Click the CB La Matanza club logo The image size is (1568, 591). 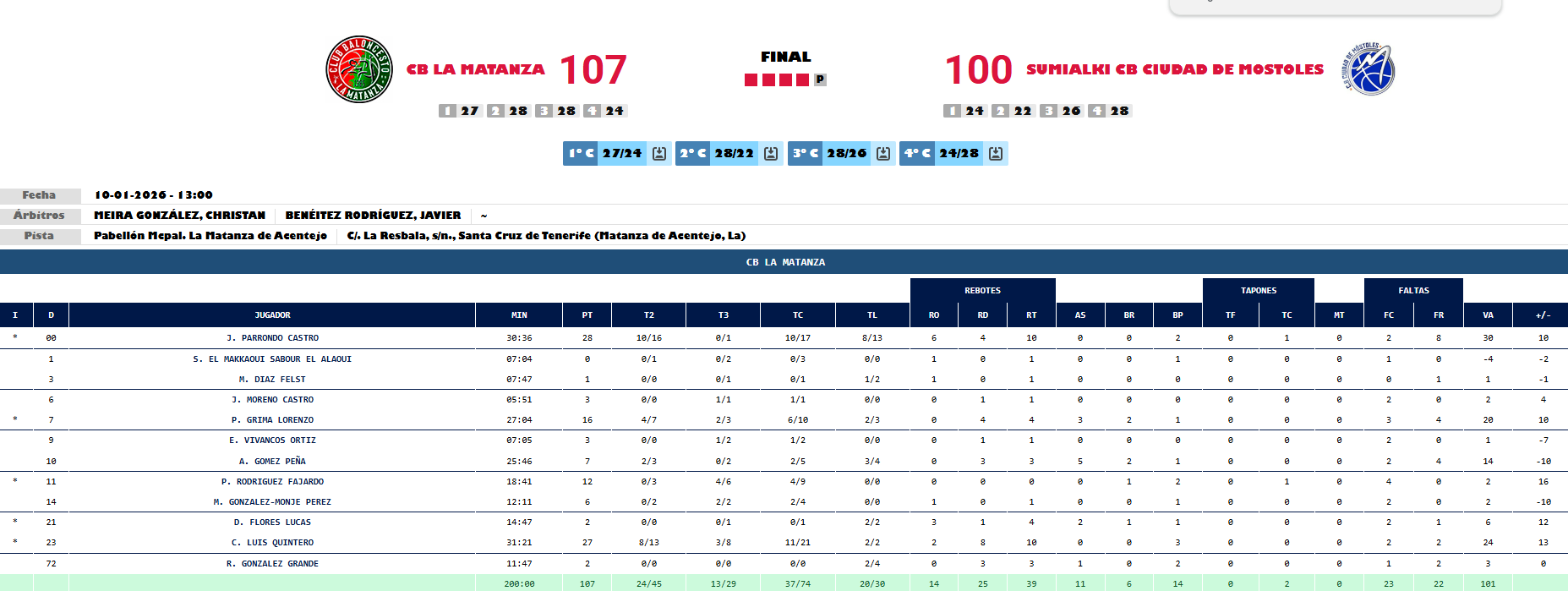tap(359, 69)
